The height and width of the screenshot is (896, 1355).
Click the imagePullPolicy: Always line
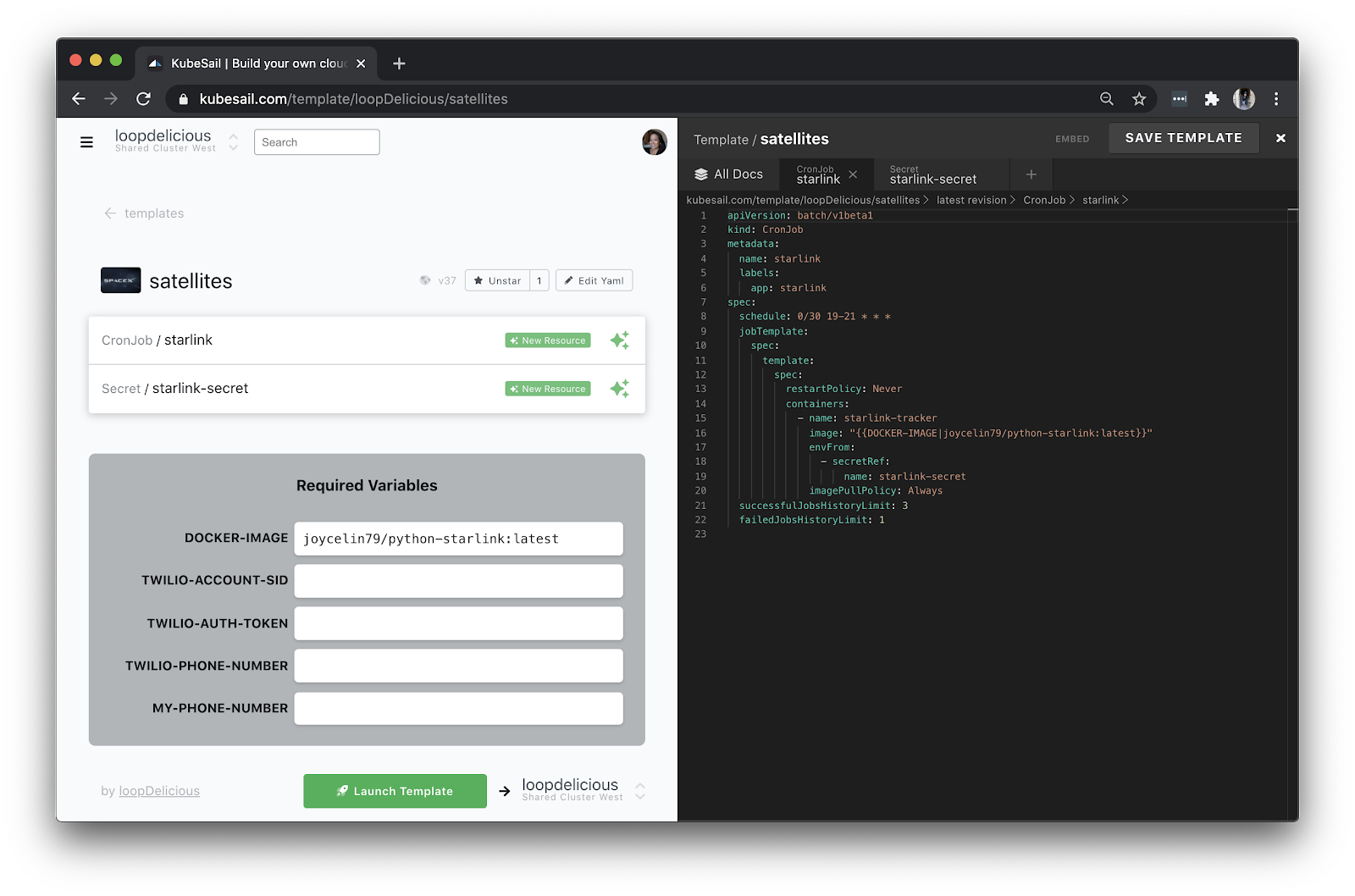pyautogui.click(x=876, y=490)
